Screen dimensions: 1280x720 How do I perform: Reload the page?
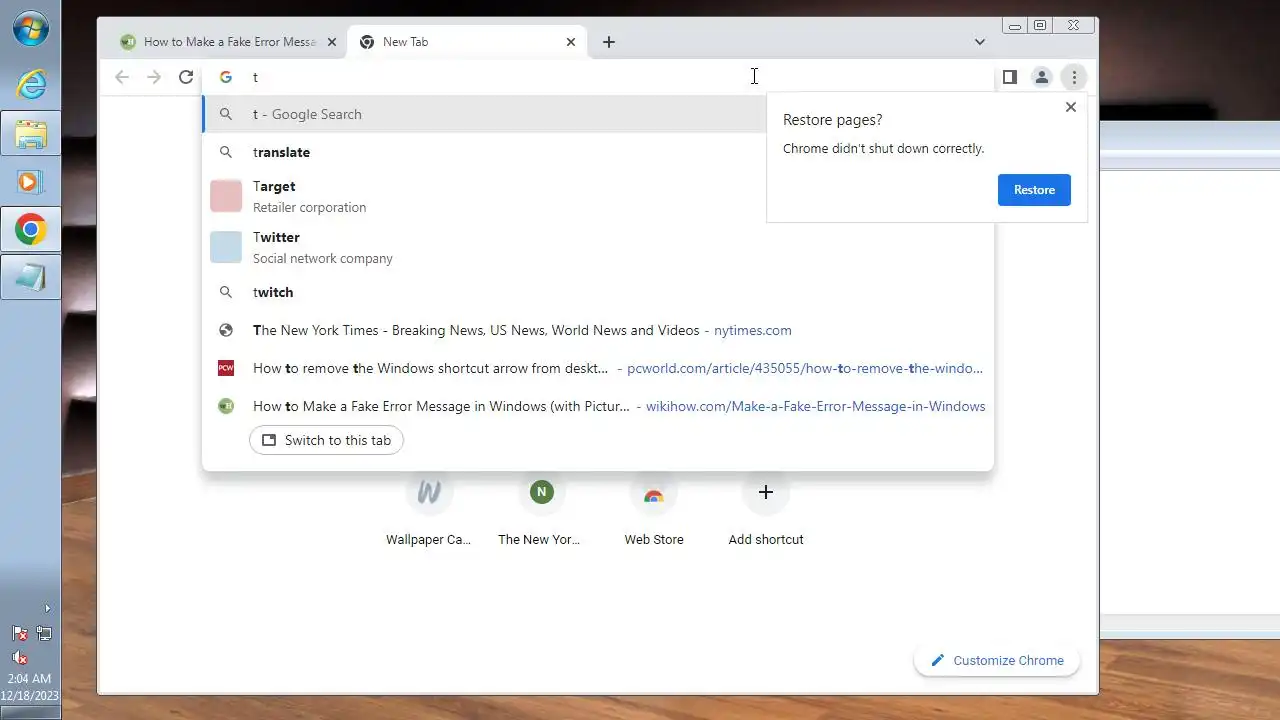point(186,77)
